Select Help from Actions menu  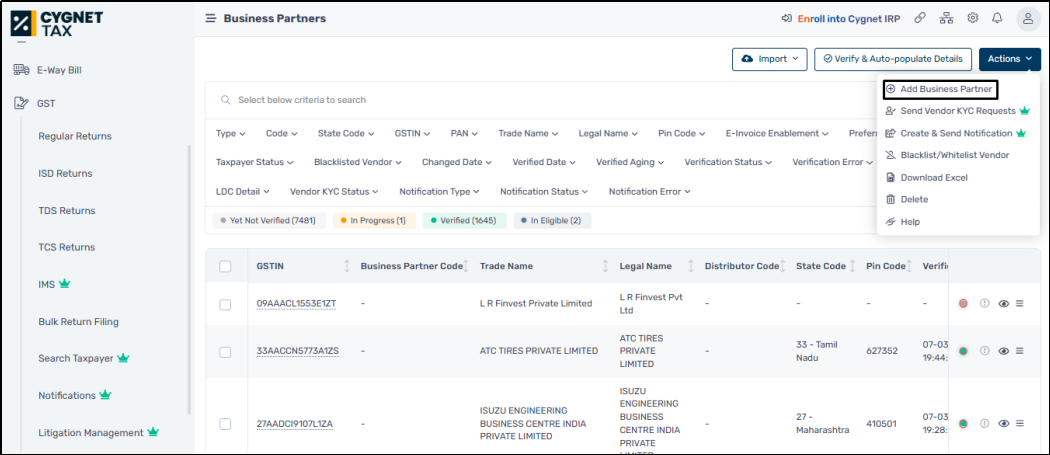(902, 222)
